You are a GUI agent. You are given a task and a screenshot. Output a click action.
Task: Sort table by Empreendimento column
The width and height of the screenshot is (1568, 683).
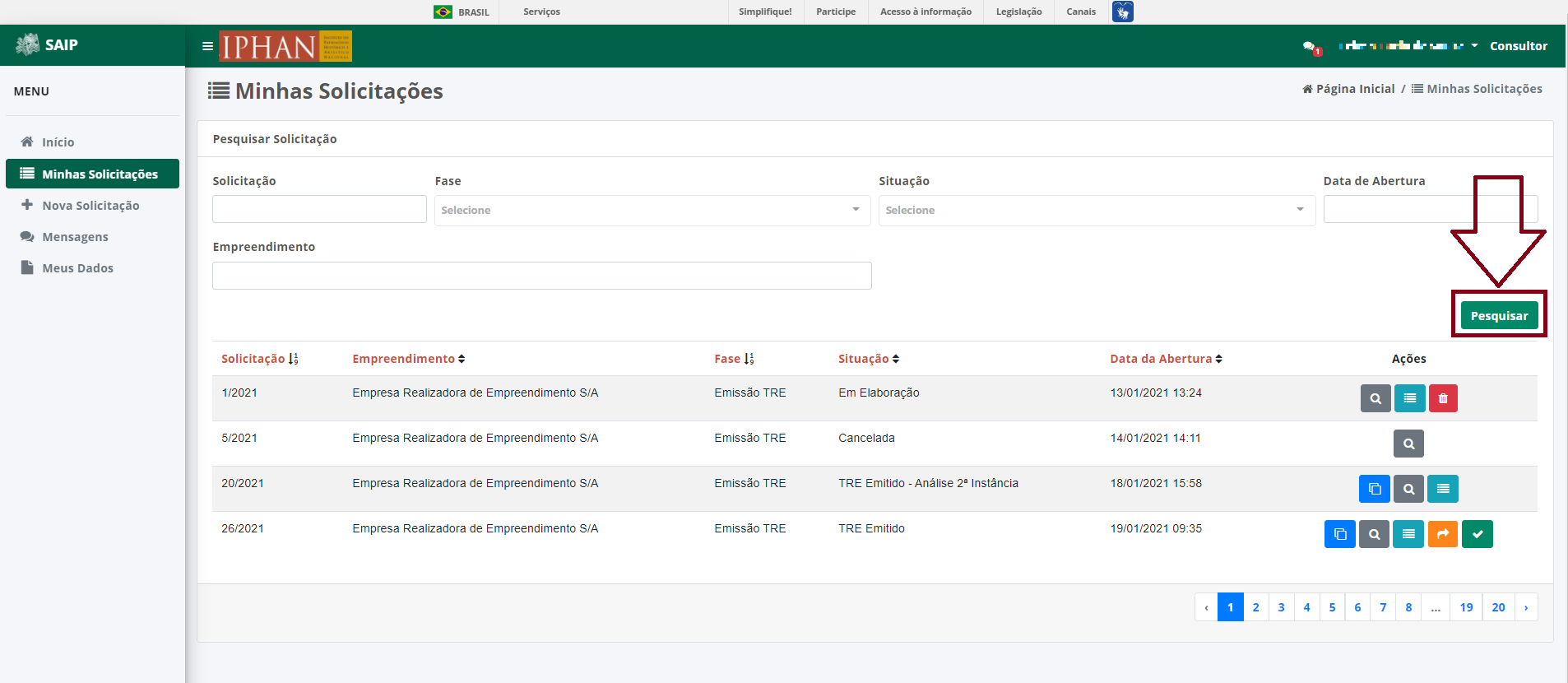[x=409, y=359]
